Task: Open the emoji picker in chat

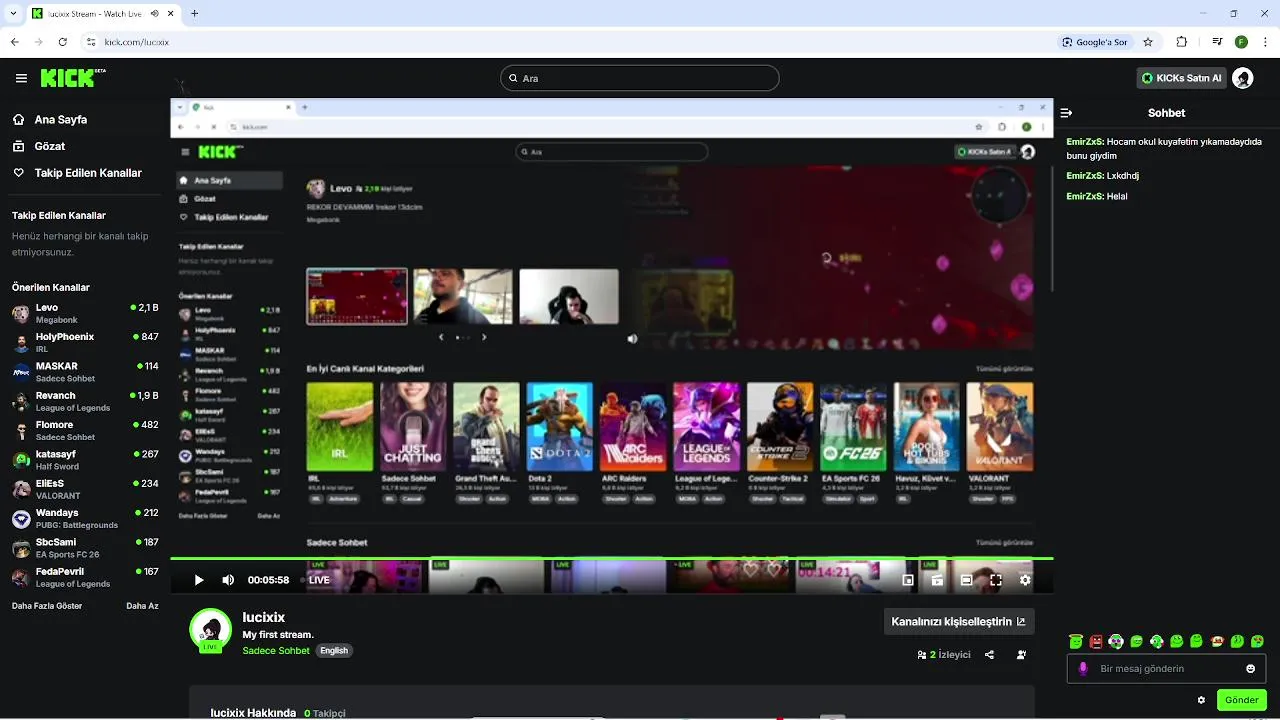Action: (1250, 669)
